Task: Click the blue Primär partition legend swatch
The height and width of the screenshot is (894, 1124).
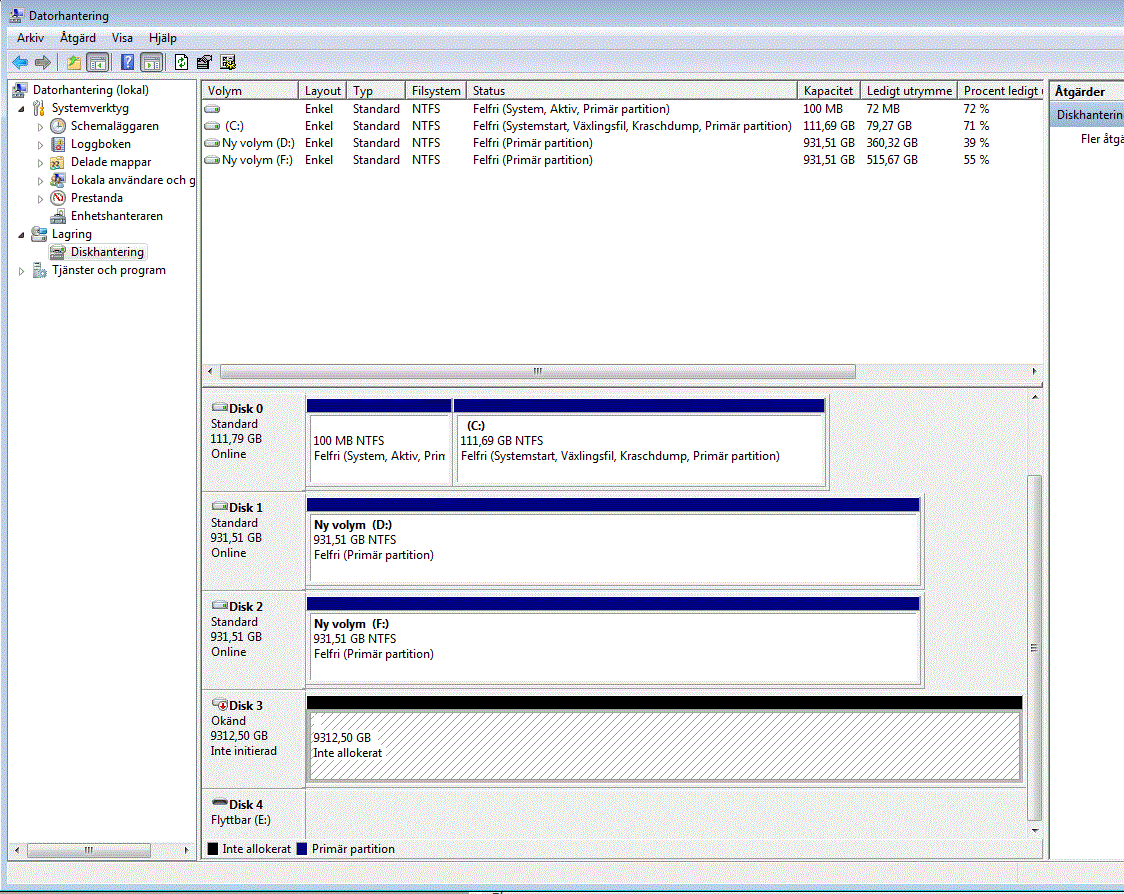Action: pos(302,849)
